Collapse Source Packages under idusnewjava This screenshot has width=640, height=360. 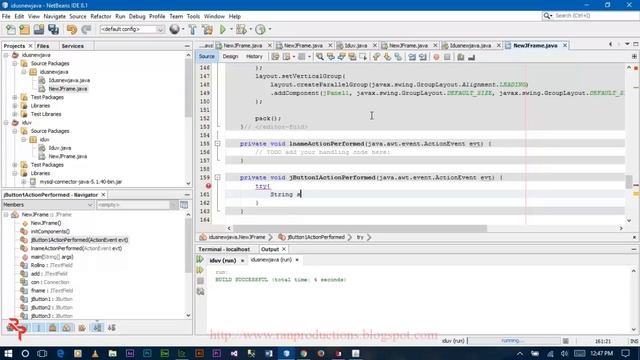tap(15, 63)
